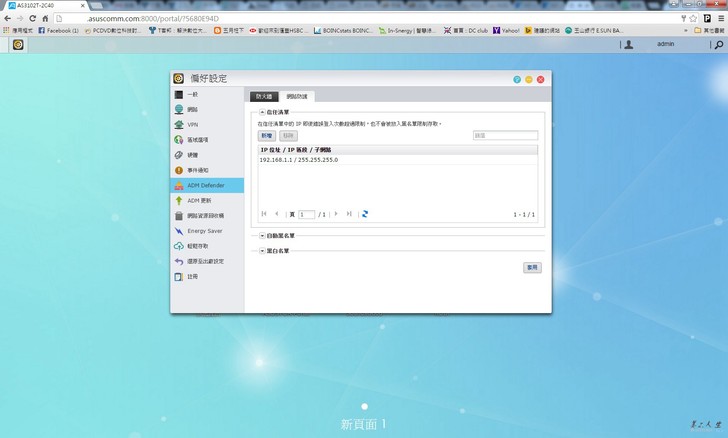
Task: Go to last page of trusted list
Action: coord(349,214)
